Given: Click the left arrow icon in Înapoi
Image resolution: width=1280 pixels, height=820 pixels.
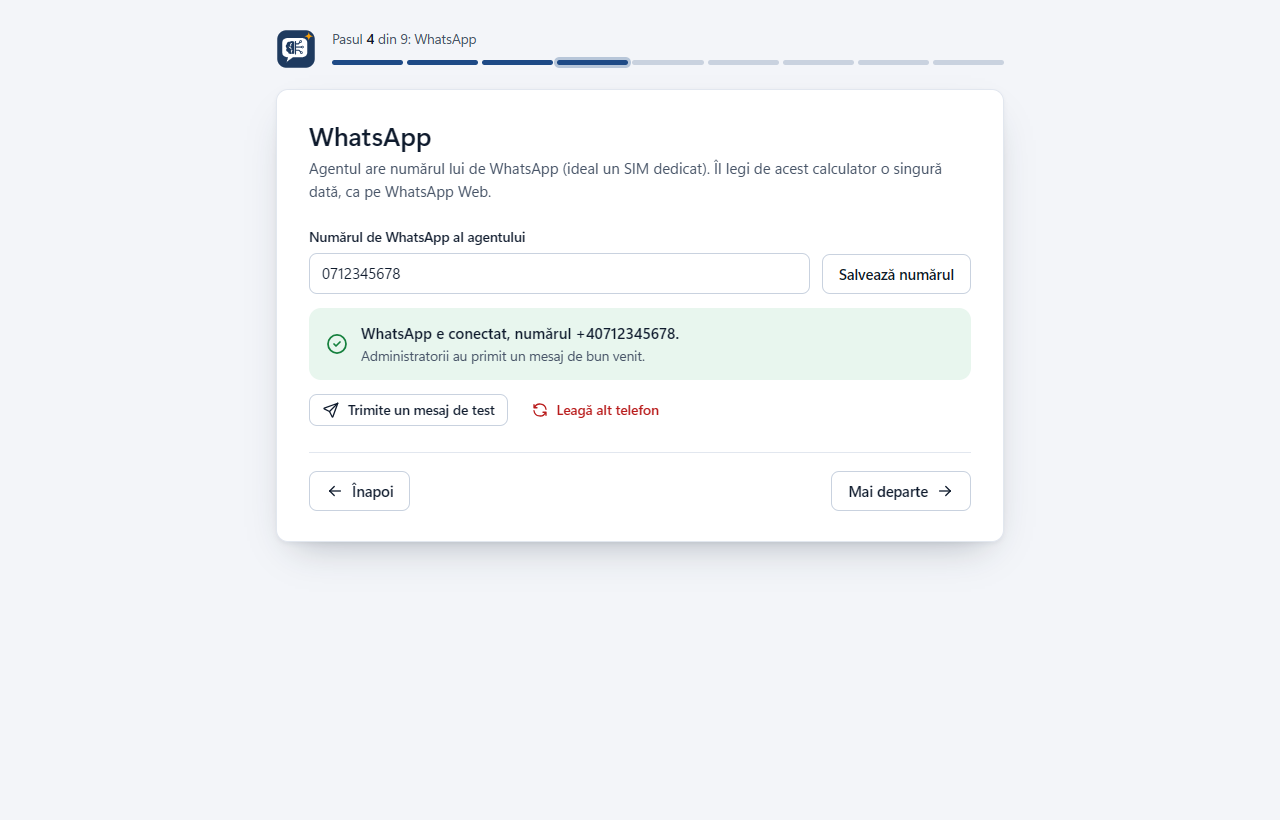Looking at the screenshot, I should [335, 491].
